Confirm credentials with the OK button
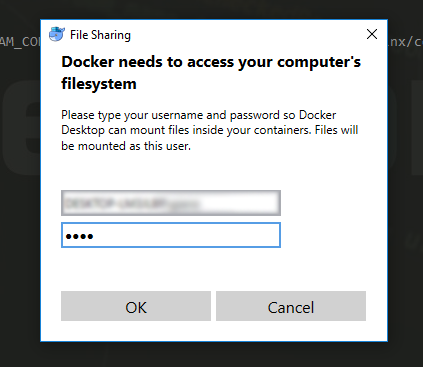The height and width of the screenshot is (367, 423). point(136,306)
